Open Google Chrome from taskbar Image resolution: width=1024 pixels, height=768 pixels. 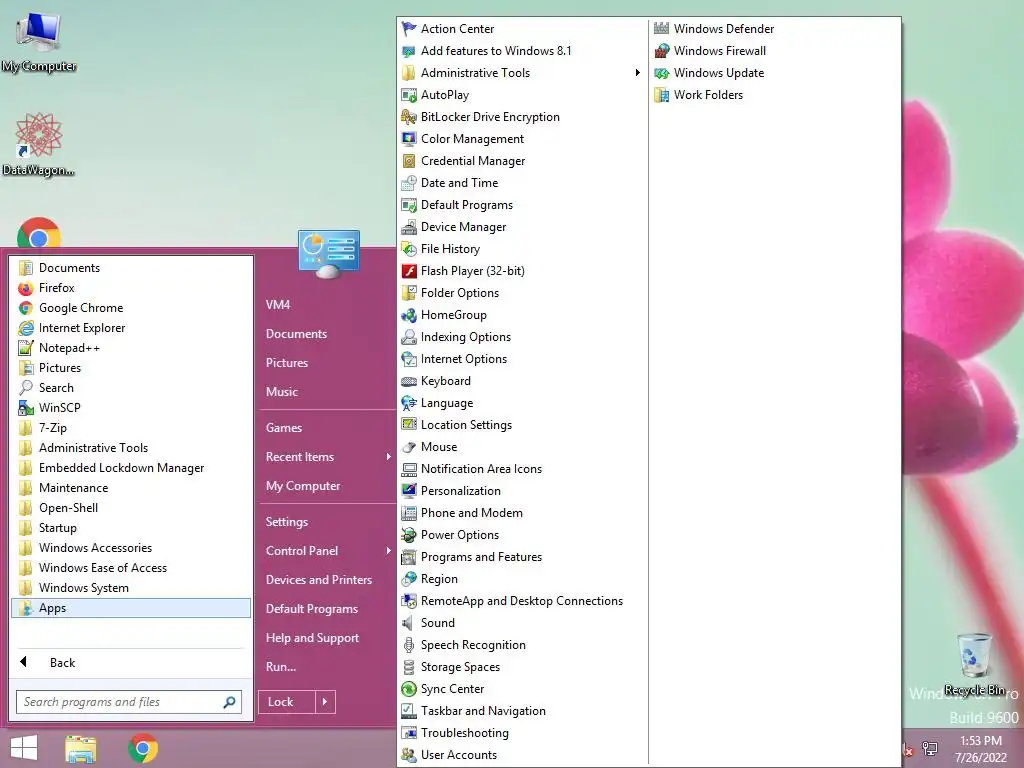(x=143, y=748)
